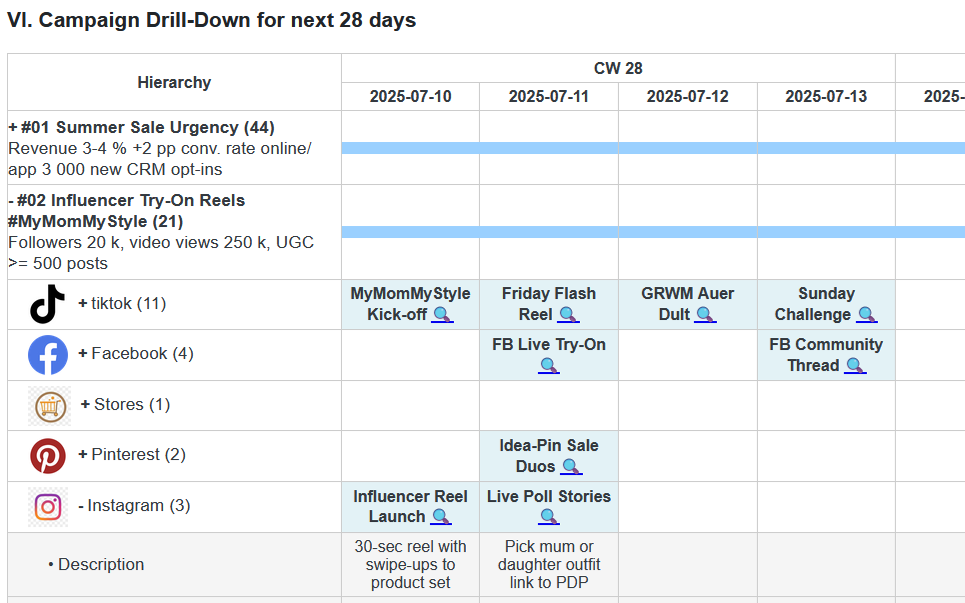This screenshot has width=965, height=603.
Task: Click the Stores shopping cart icon
Action: coord(49,405)
